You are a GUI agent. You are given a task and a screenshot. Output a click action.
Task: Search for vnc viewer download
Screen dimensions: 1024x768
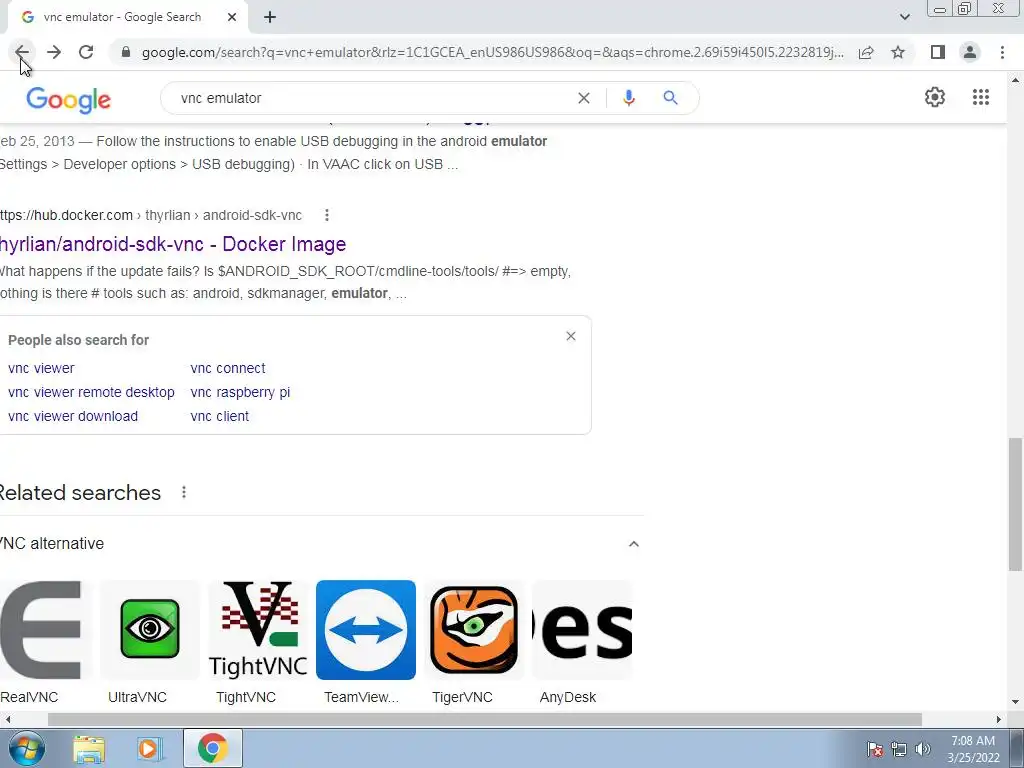(73, 417)
